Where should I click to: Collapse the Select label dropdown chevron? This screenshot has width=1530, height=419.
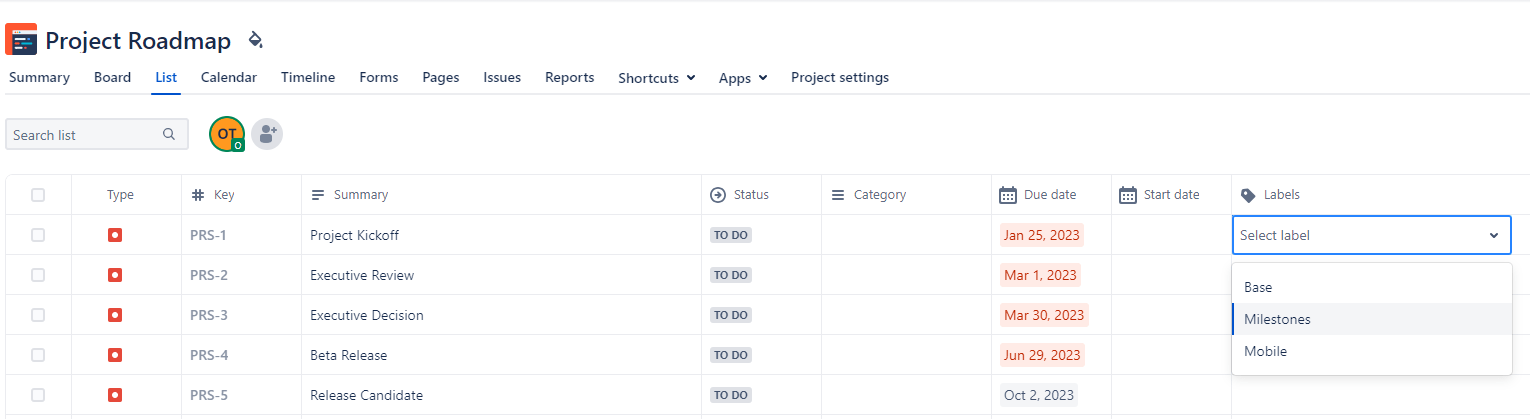[1493, 236]
